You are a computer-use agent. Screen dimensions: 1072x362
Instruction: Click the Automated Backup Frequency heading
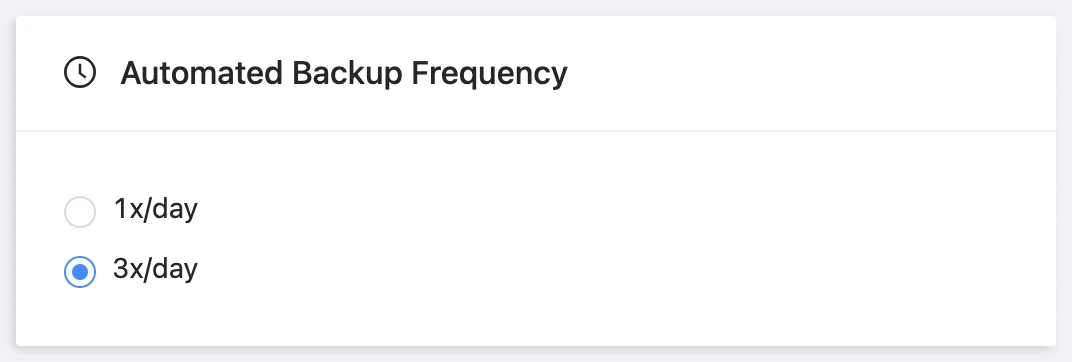(344, 73)
